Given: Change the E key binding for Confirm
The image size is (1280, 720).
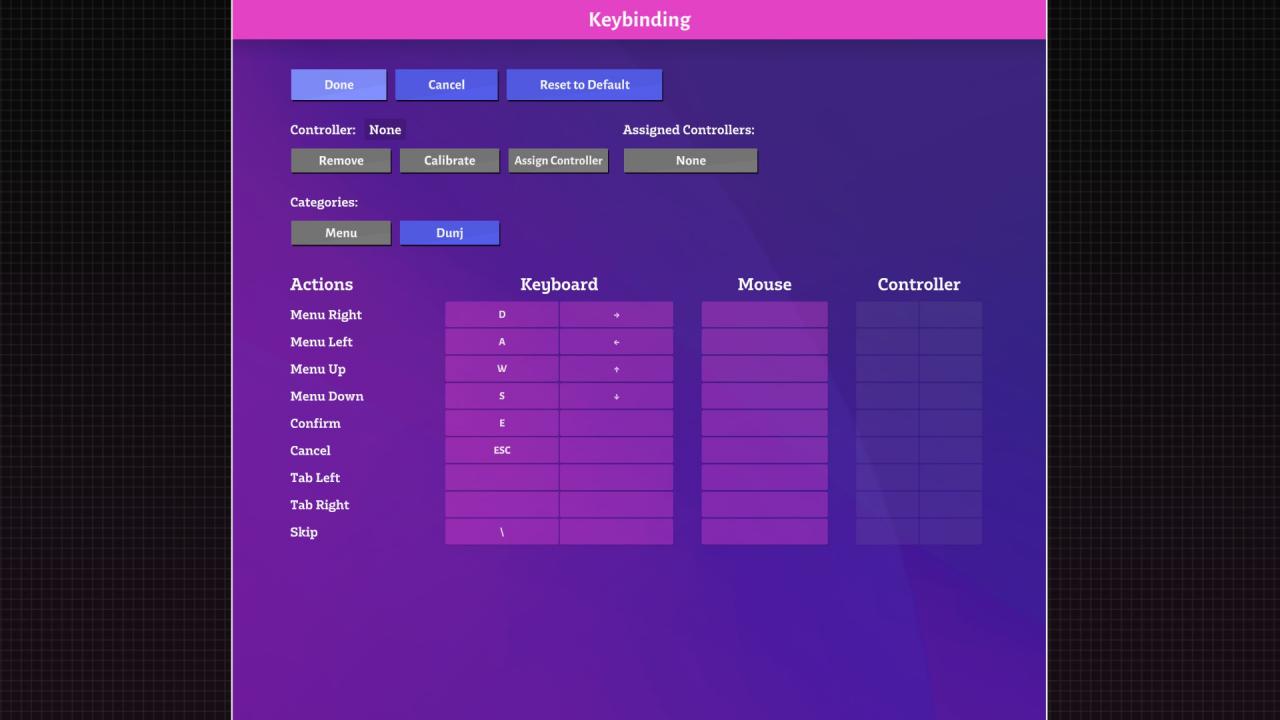Looking at the screenshot, I should tap(502, 423).
